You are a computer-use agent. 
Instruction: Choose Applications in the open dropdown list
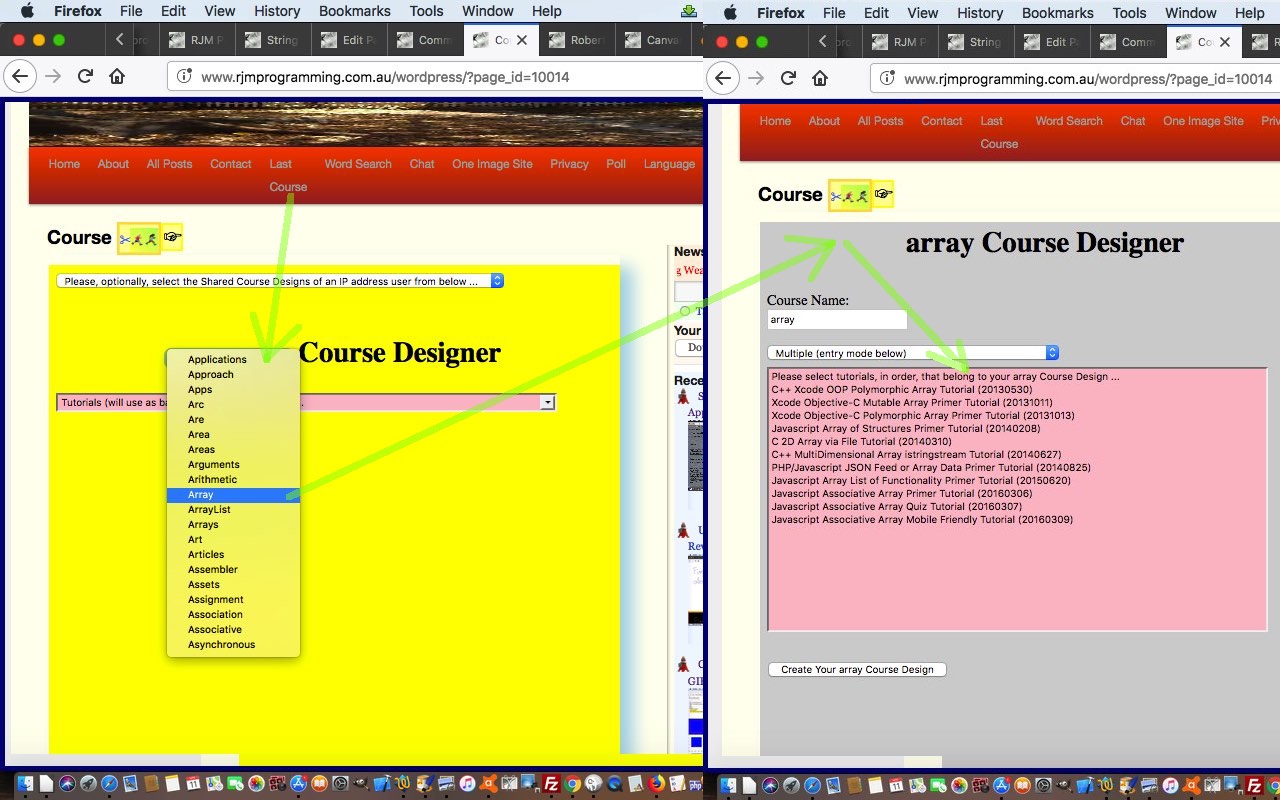point(233,359)
